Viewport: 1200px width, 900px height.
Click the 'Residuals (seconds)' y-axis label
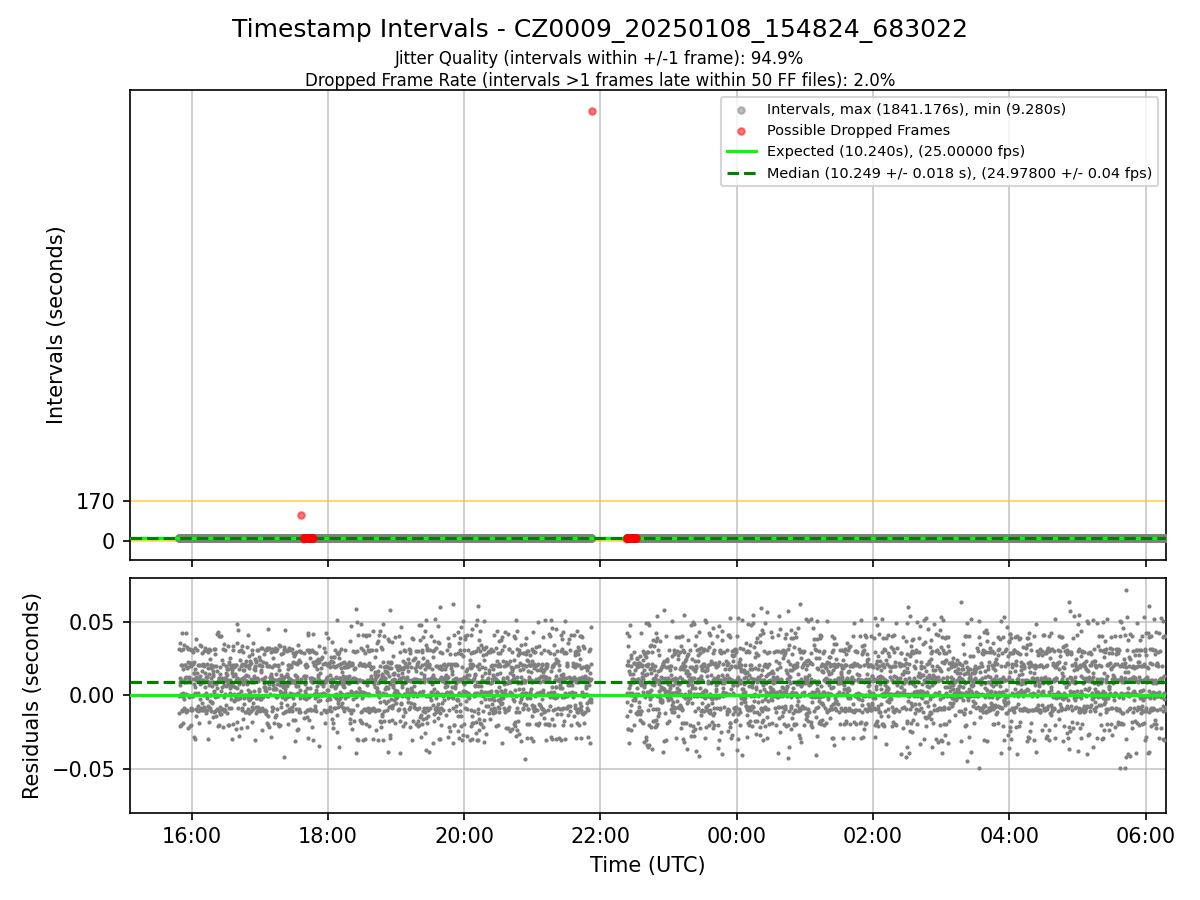point(32,696)
